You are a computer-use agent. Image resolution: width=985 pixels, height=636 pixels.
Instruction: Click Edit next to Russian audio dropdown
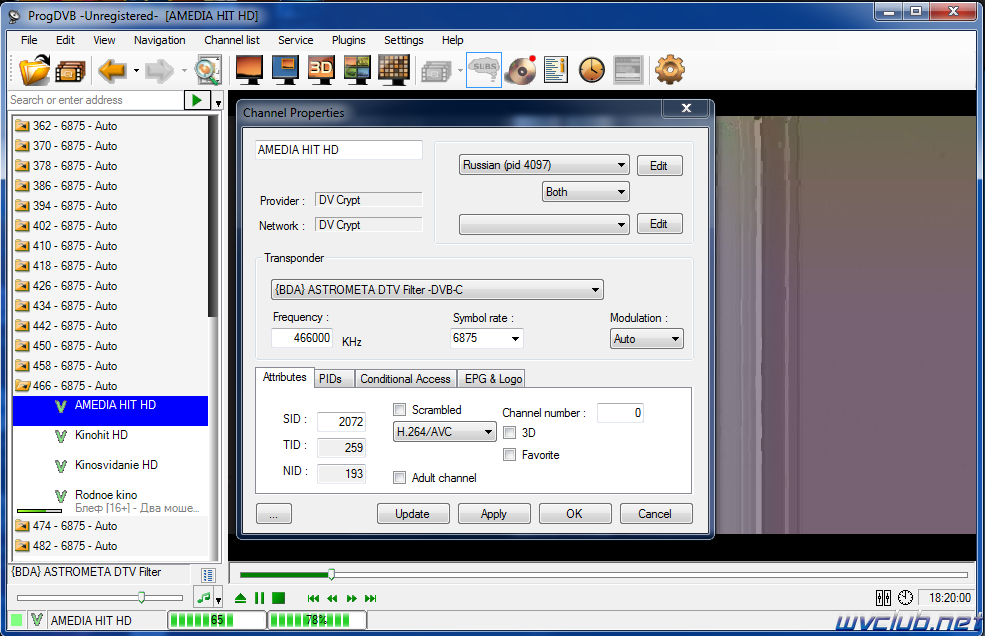[659, 165]
